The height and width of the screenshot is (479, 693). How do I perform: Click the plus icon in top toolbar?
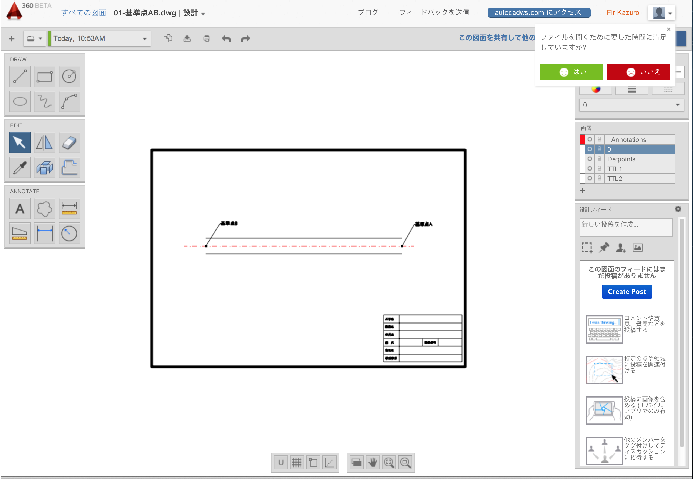(x=11, y=39)
